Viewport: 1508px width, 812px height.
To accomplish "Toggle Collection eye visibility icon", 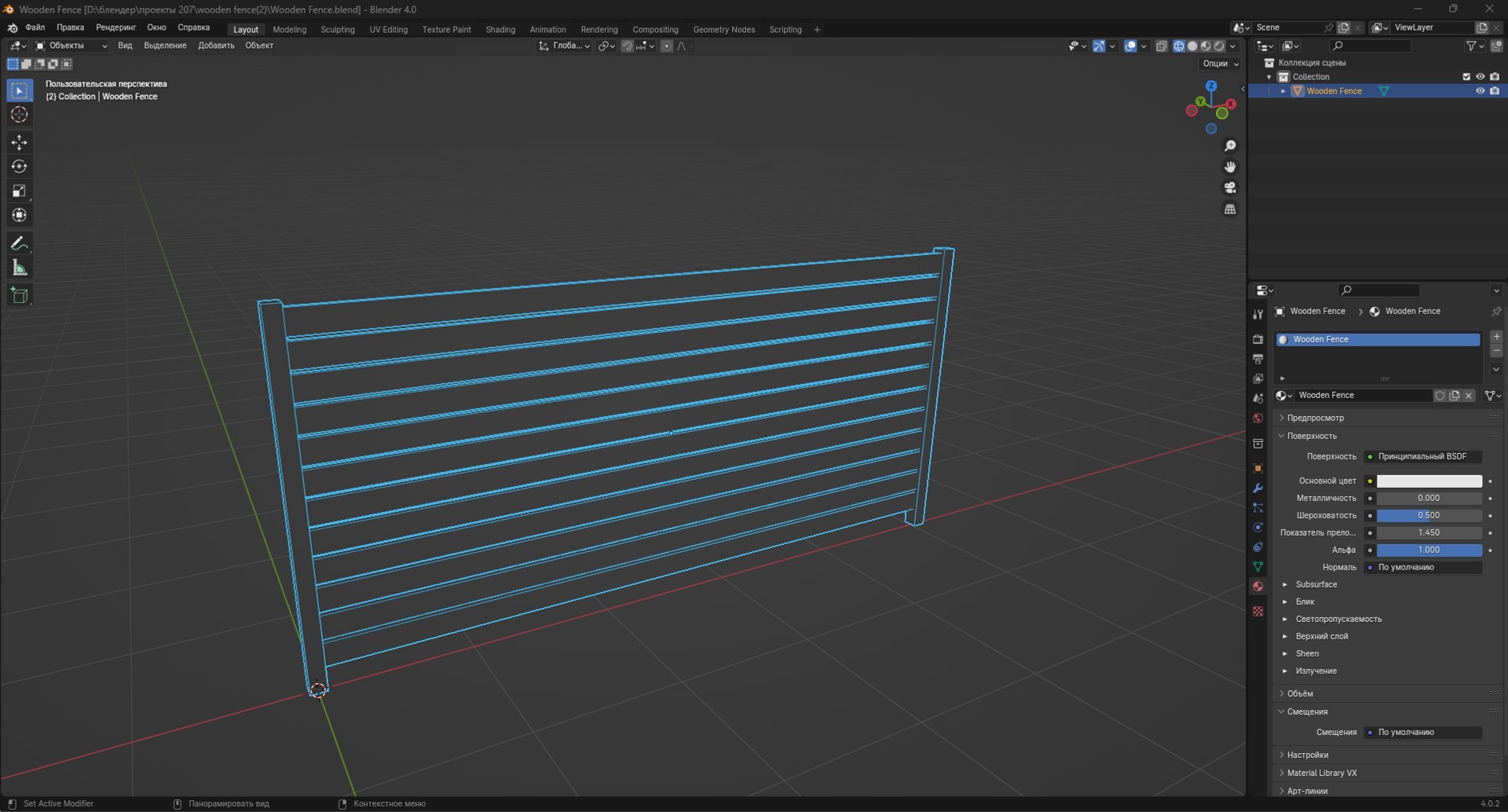I will tap(1480, 77).
